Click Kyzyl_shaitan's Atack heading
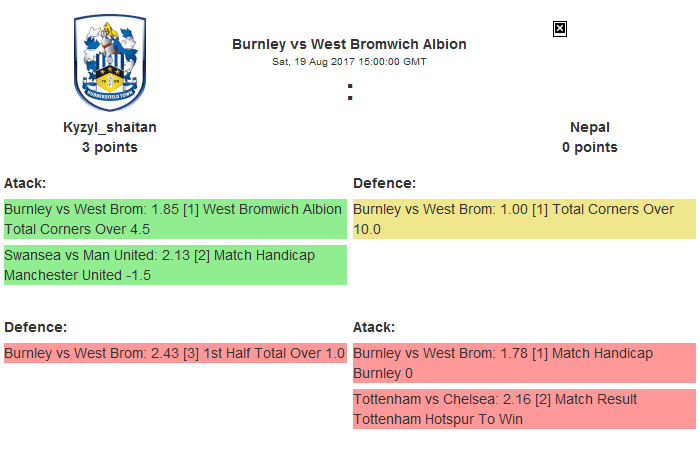Image resolution: width=700 pixels, height=460 pixels. coord(25,183)
